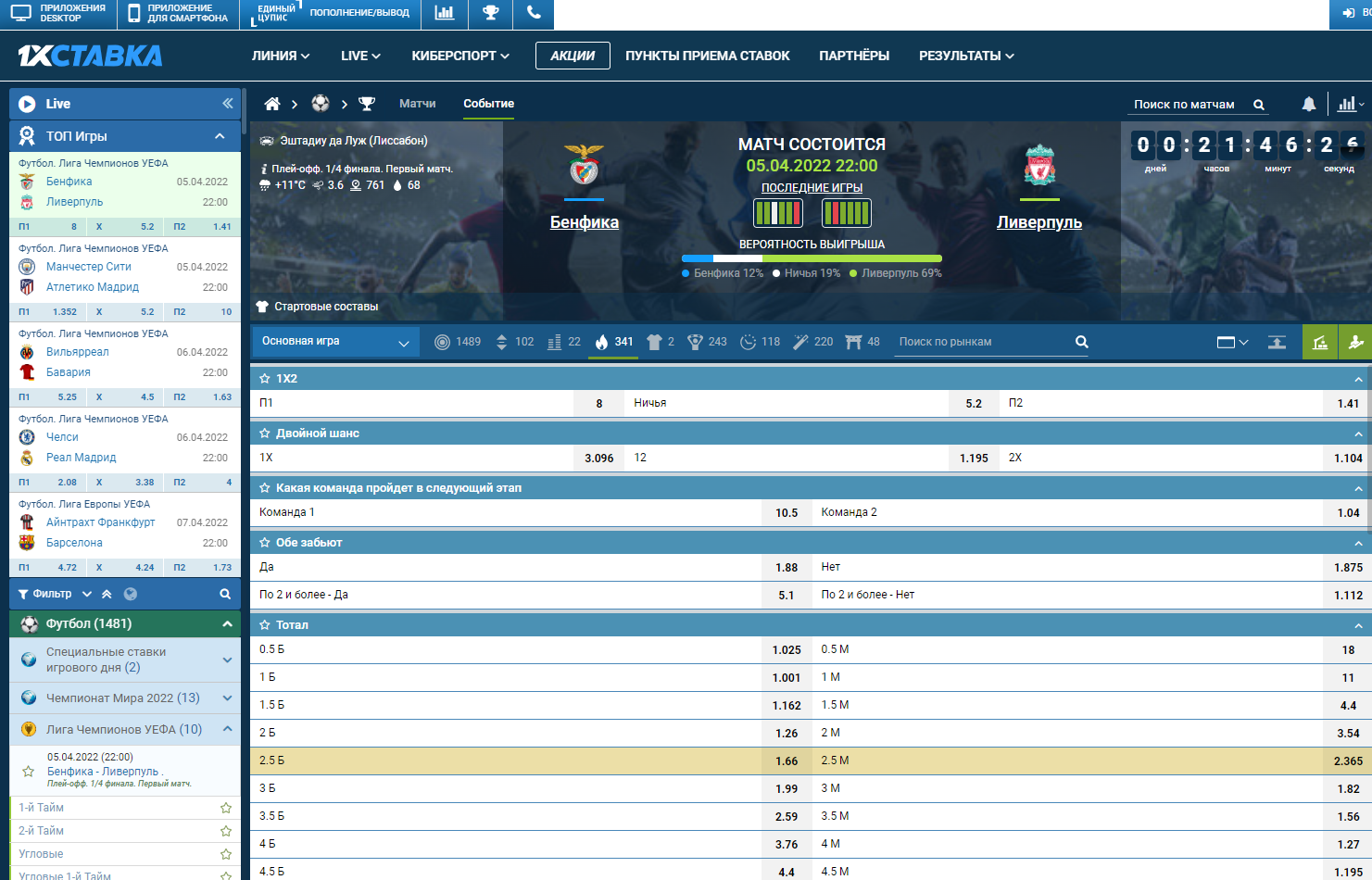This screenshot has height=880, width=1372.
Task: Collapse the Футбол (1481) section
Action: pyautogui.click(x=227, y=624)
